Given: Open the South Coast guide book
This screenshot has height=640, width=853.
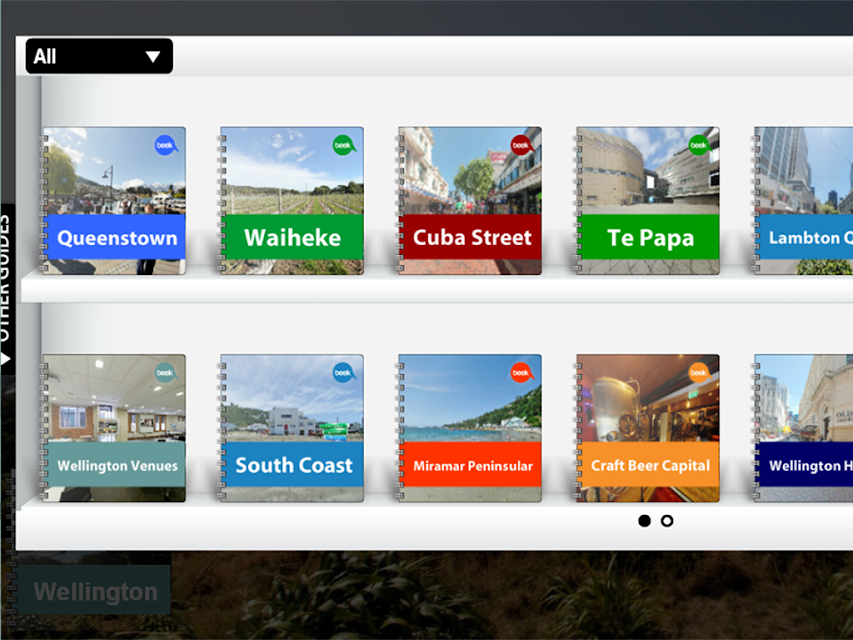Looking at the screenshot, I should (292, 428).
